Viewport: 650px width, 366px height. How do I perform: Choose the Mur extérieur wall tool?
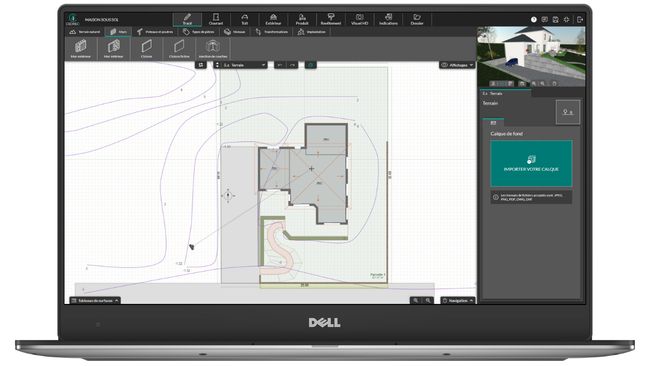(81, 48)
